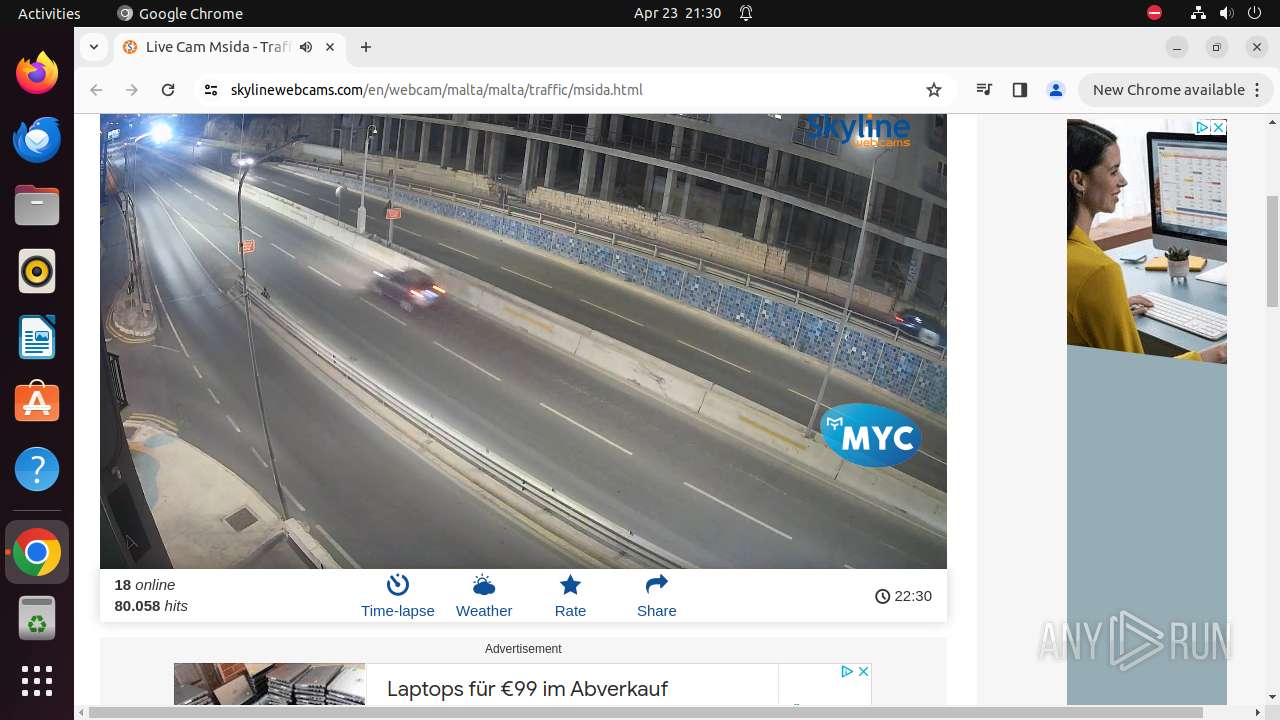
Task: Click the vertical page scrollbar
Action: click(x=1272, y=250)
